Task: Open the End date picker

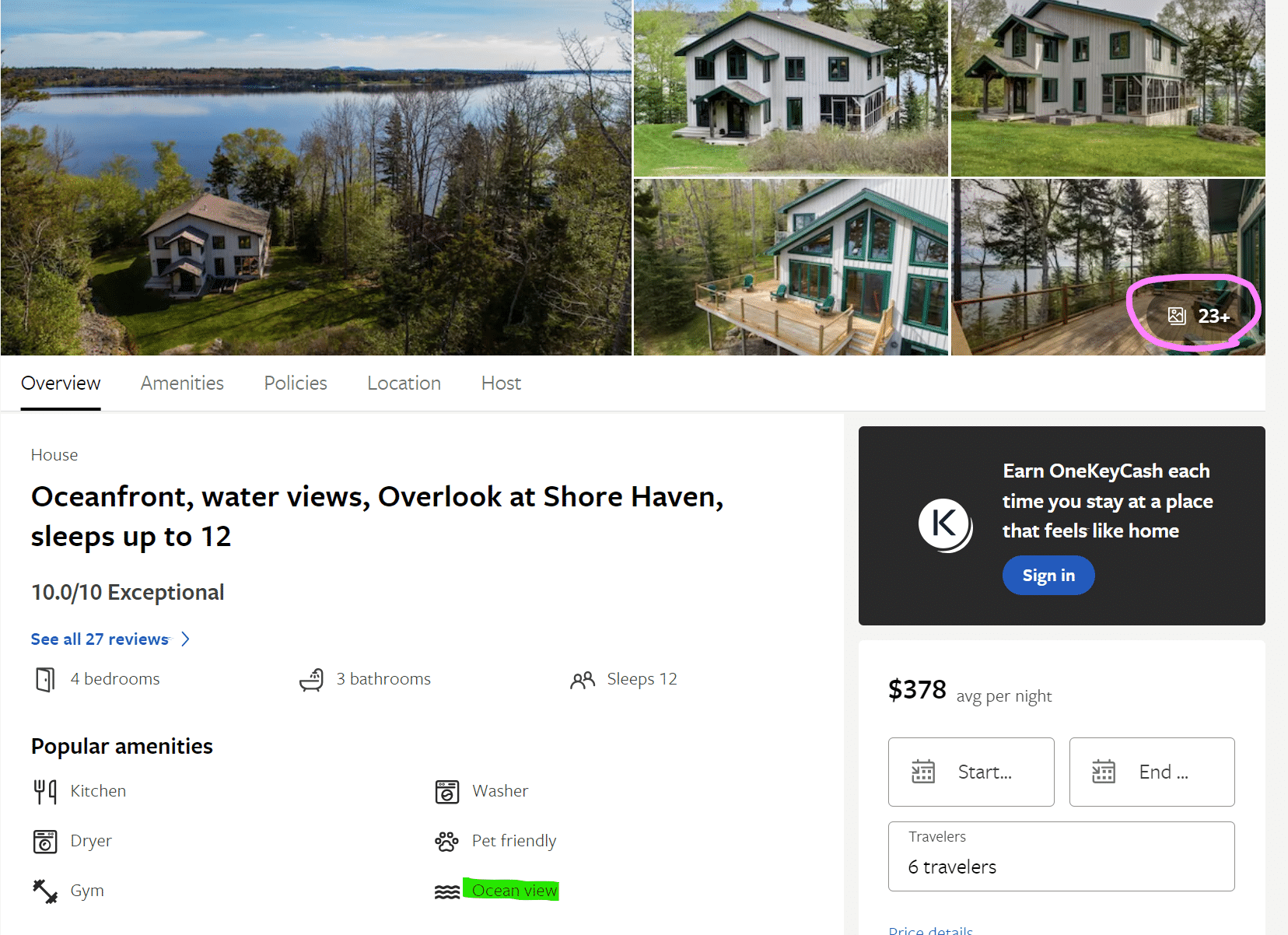Action: click(x=1151, y=772)
